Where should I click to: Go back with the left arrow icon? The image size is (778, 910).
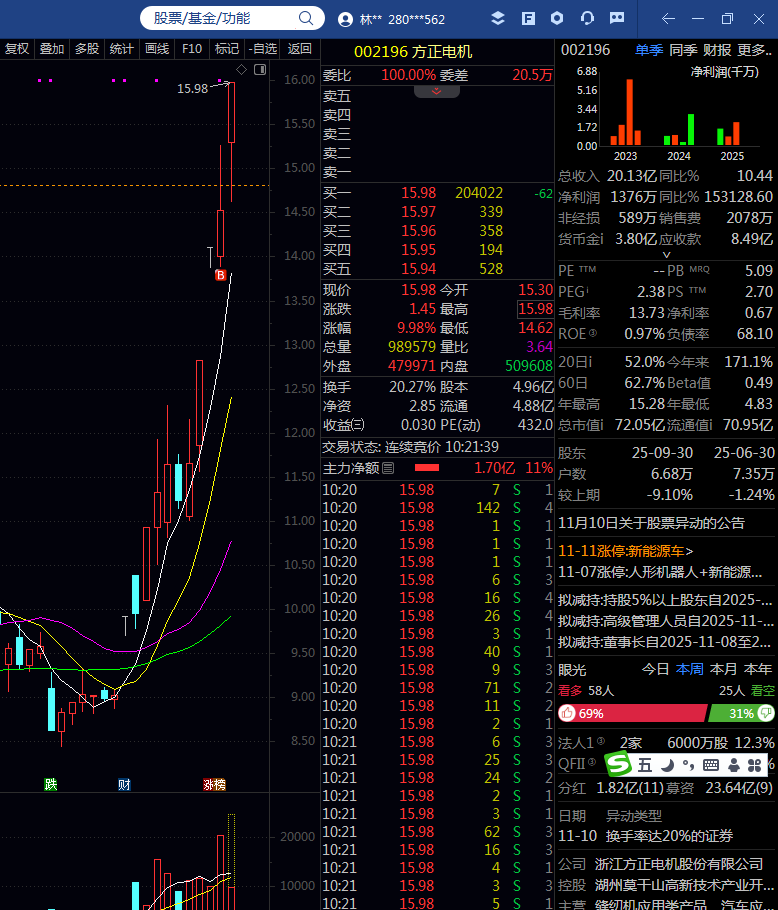pos(668,19)
